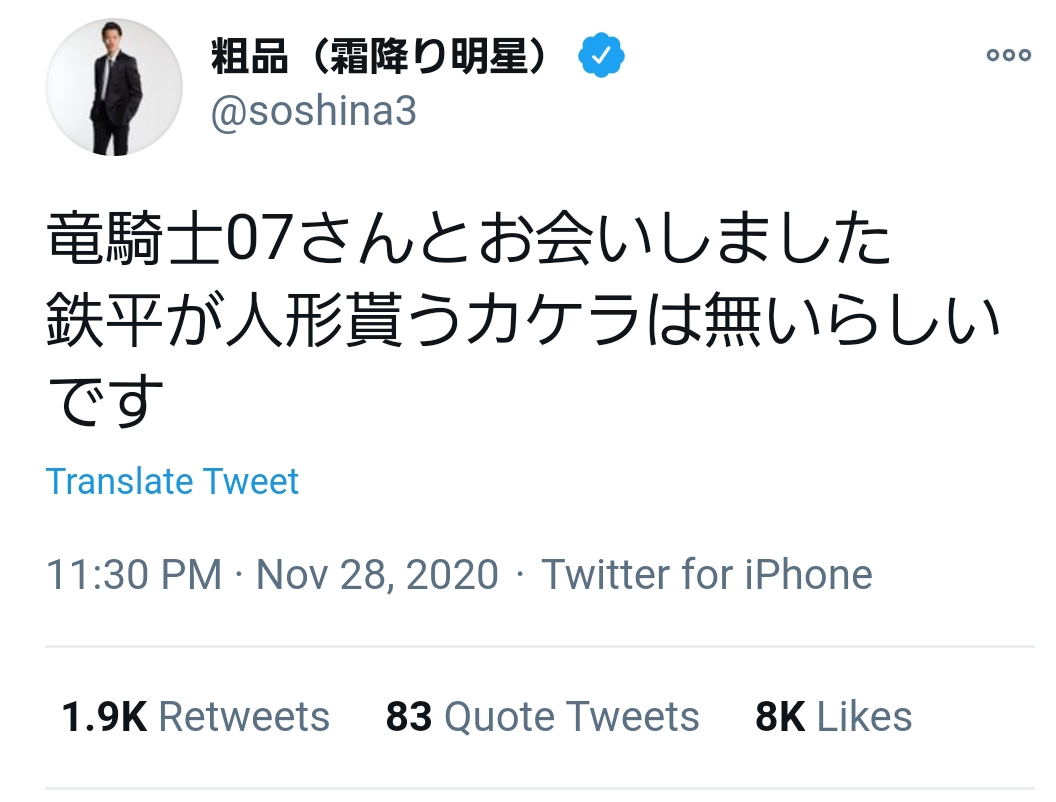Click the 83 quote tweet count
The width and height of the screenshot is (1056, 802).
point(408,717)
